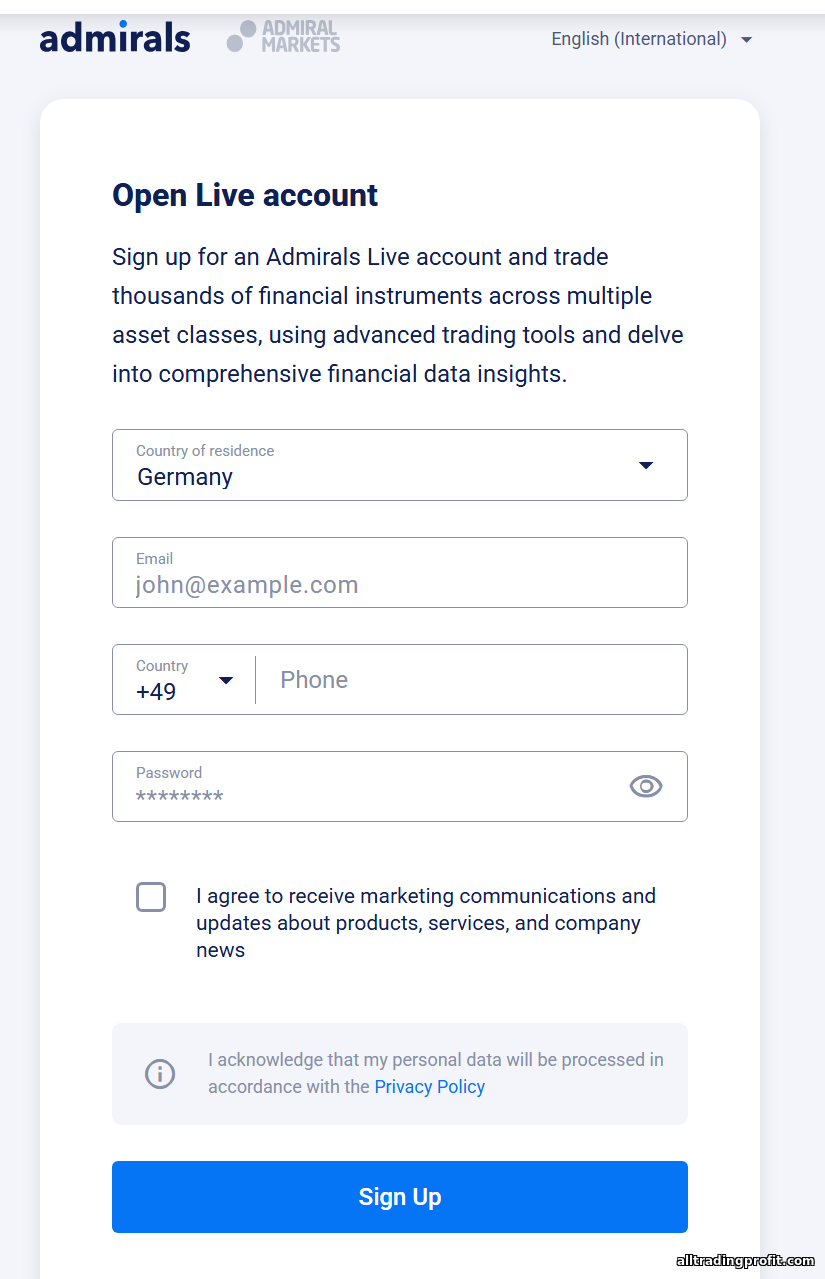
Task: Click into the Phone number field
Action: click(470, 680)
